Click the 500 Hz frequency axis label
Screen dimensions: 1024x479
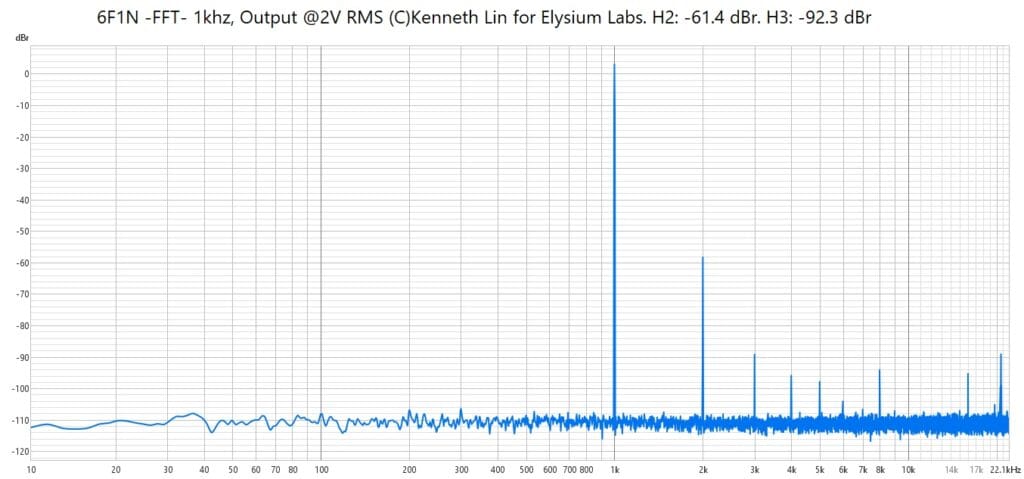click(526, 470)
